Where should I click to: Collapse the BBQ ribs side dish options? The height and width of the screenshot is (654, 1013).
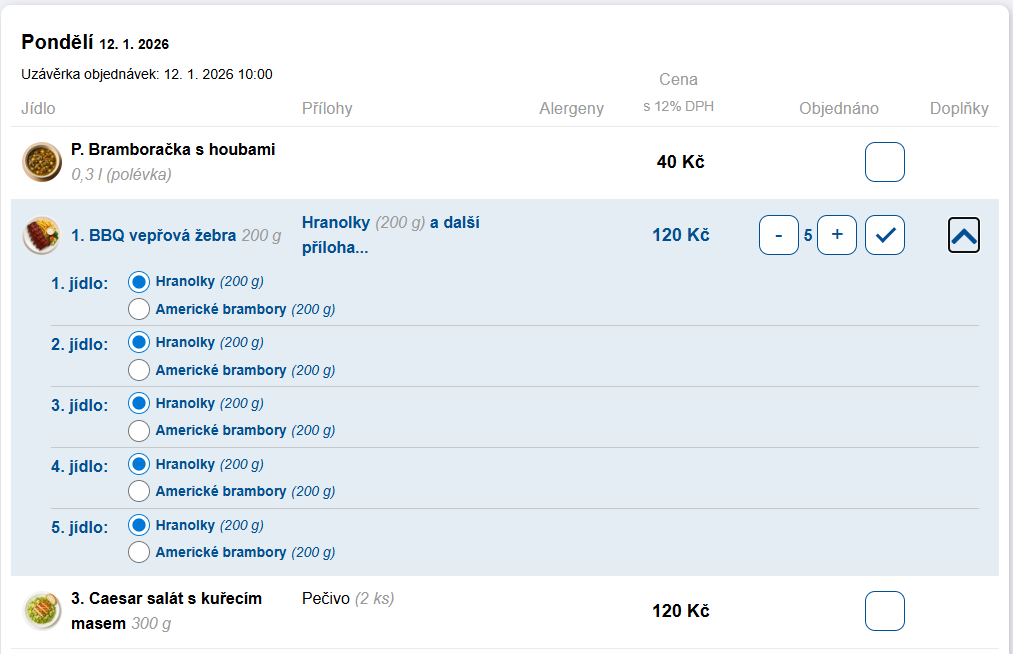point(963,235)
